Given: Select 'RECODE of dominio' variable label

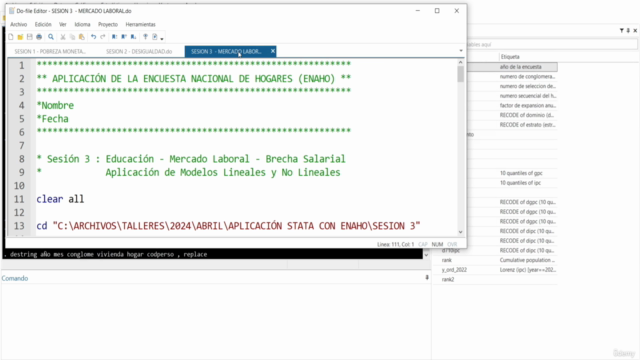Looking at the screenshot, I should pos(527,116).
